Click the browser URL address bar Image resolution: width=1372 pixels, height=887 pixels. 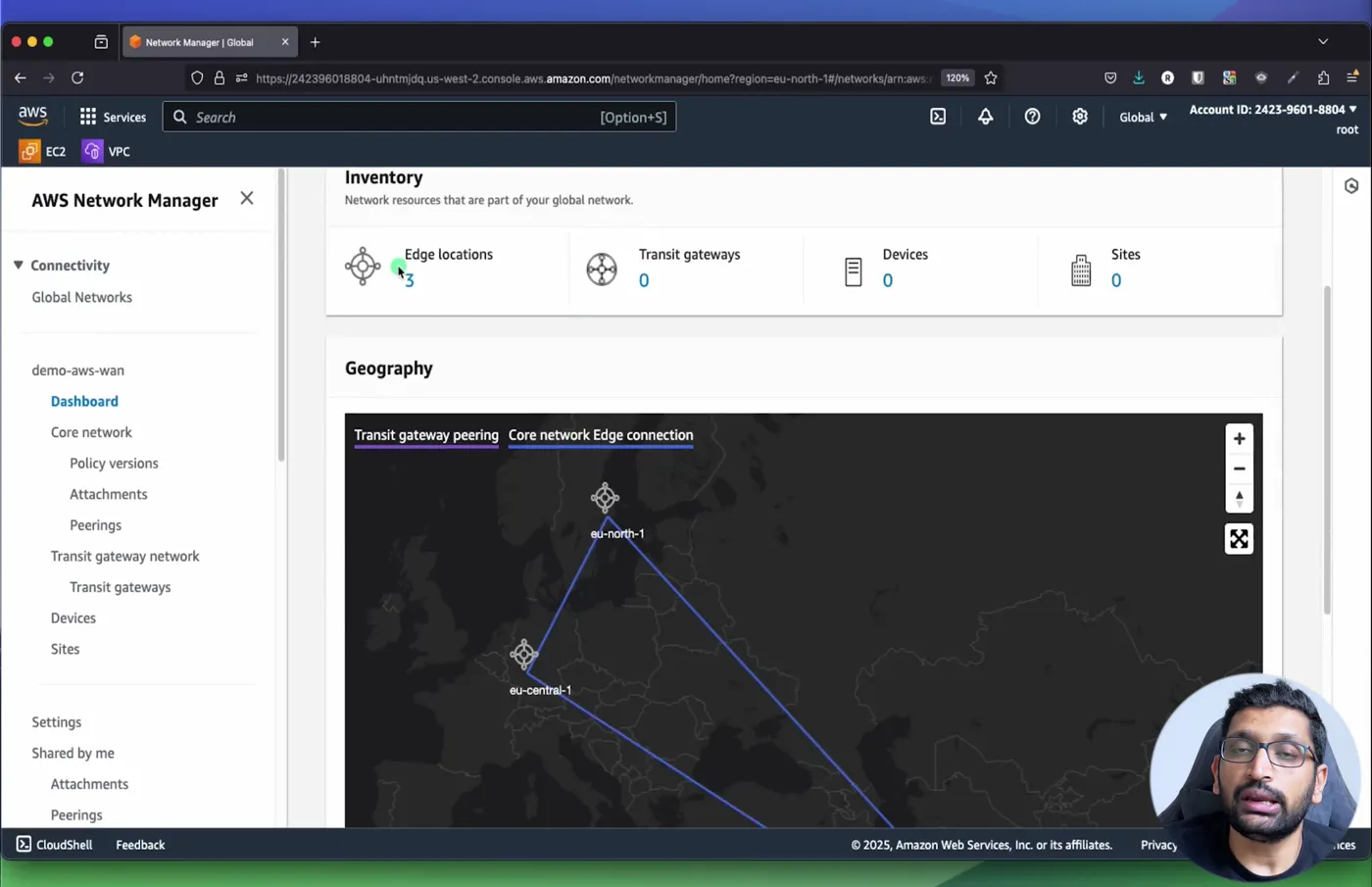tap(593, 77)
